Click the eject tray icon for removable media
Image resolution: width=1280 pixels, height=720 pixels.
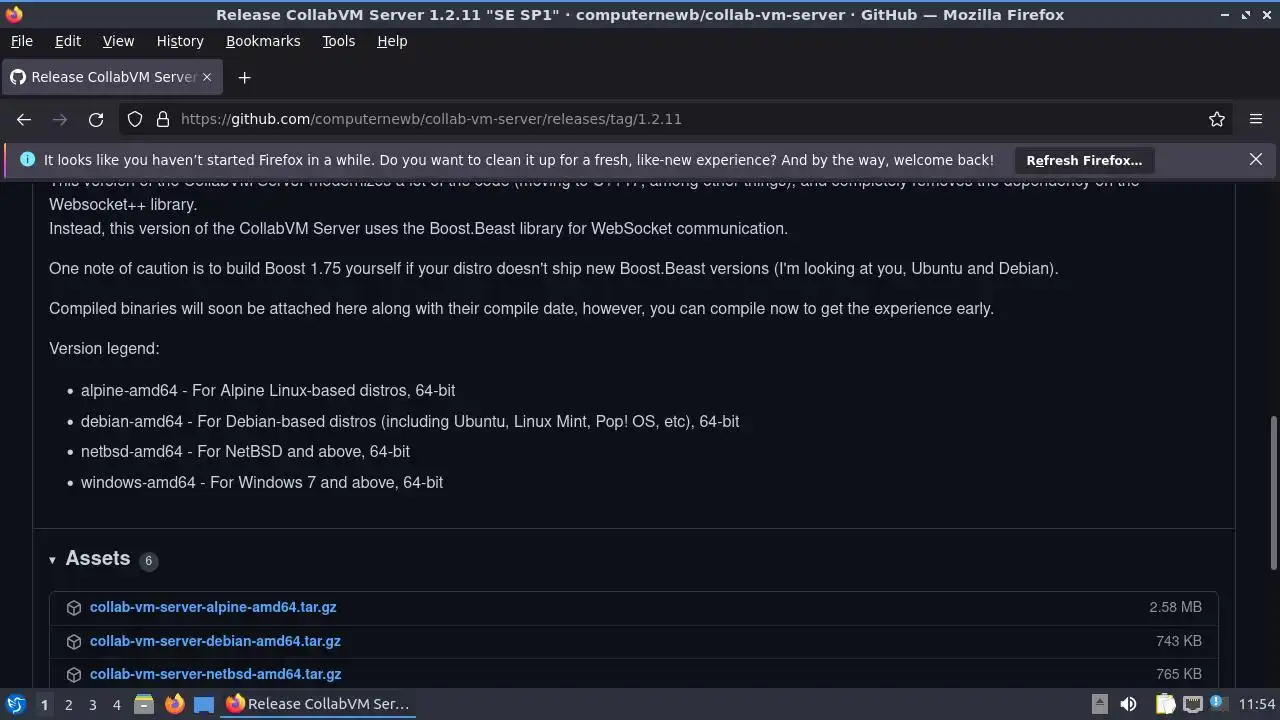click(1099, 704)
